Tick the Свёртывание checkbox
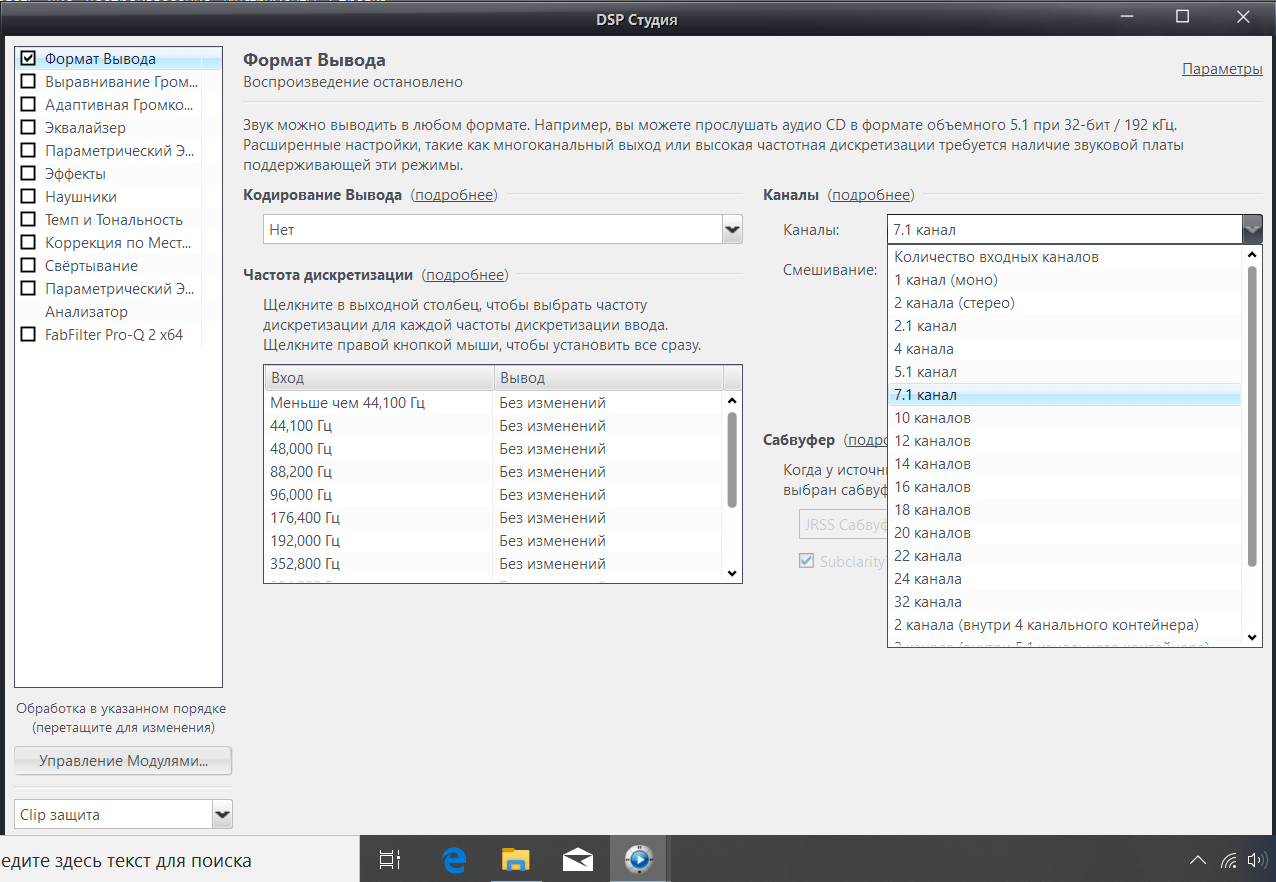This screenshot has width=1276, height=882. pyautogui.click(x=28, y=266)
